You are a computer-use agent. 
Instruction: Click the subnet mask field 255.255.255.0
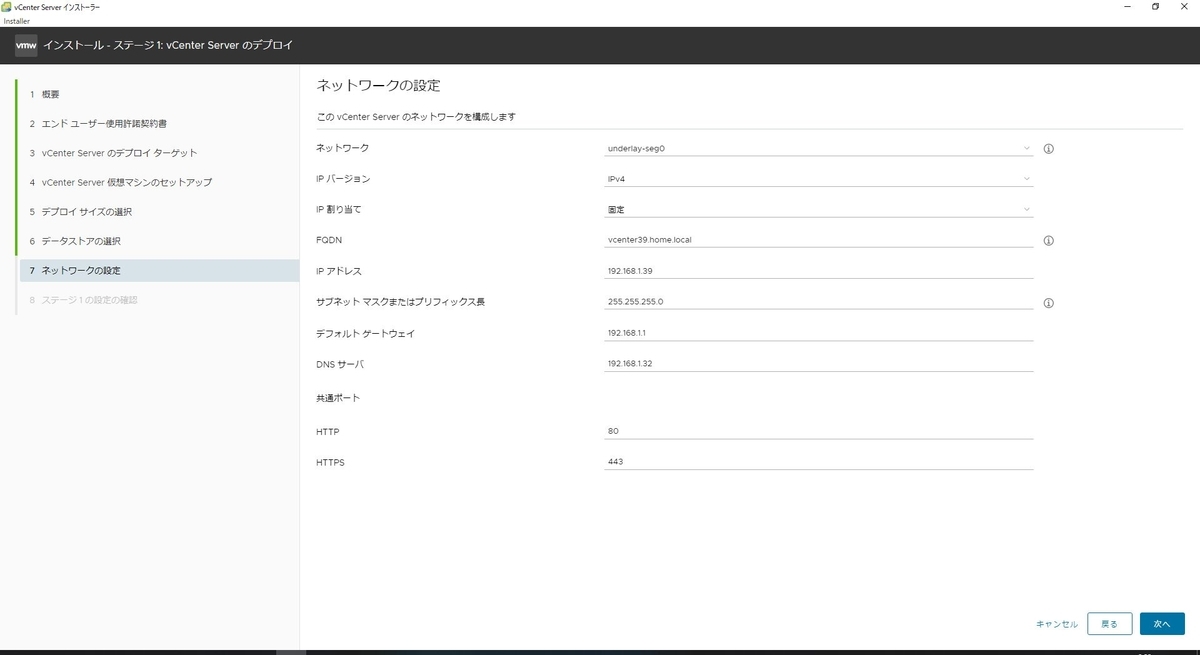point(819,302)
